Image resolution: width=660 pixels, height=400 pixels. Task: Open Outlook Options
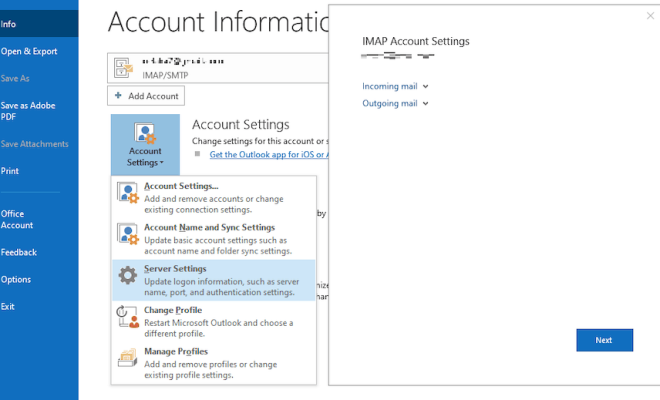[16, 279]
